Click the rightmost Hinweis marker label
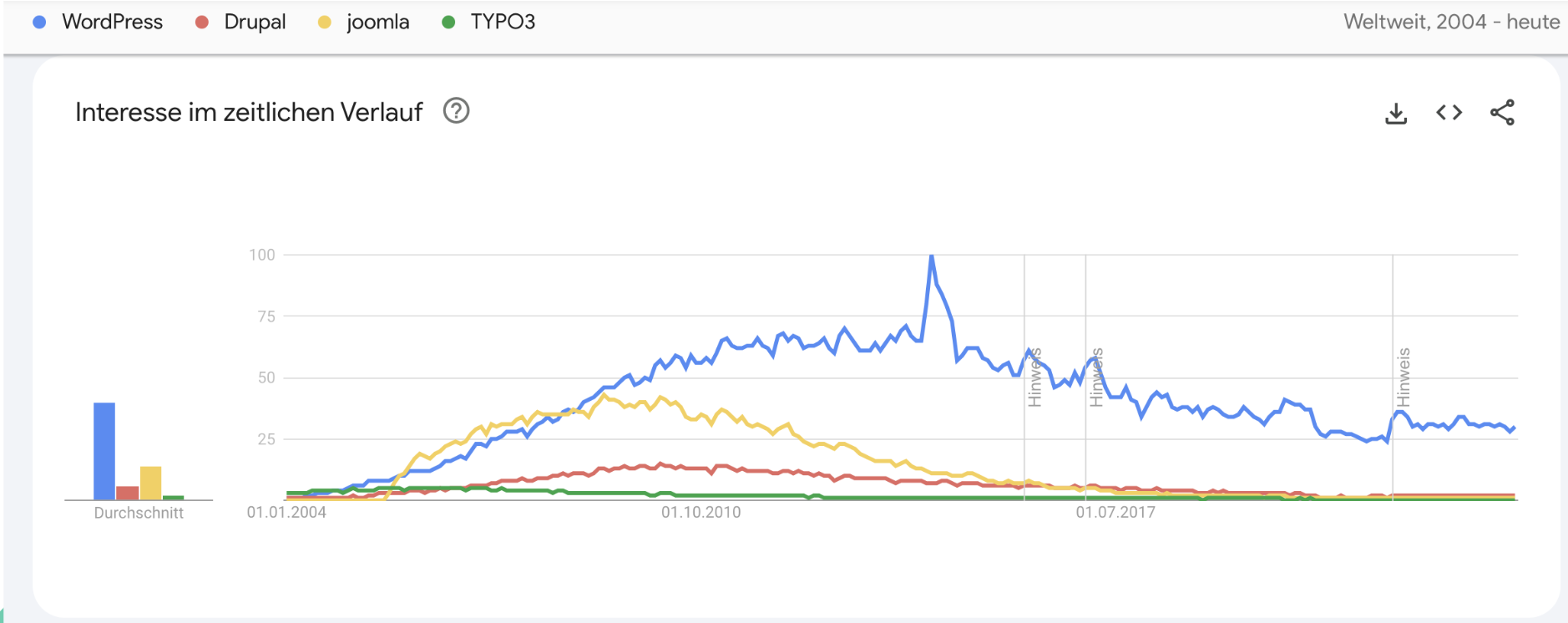 (1404, 377)
